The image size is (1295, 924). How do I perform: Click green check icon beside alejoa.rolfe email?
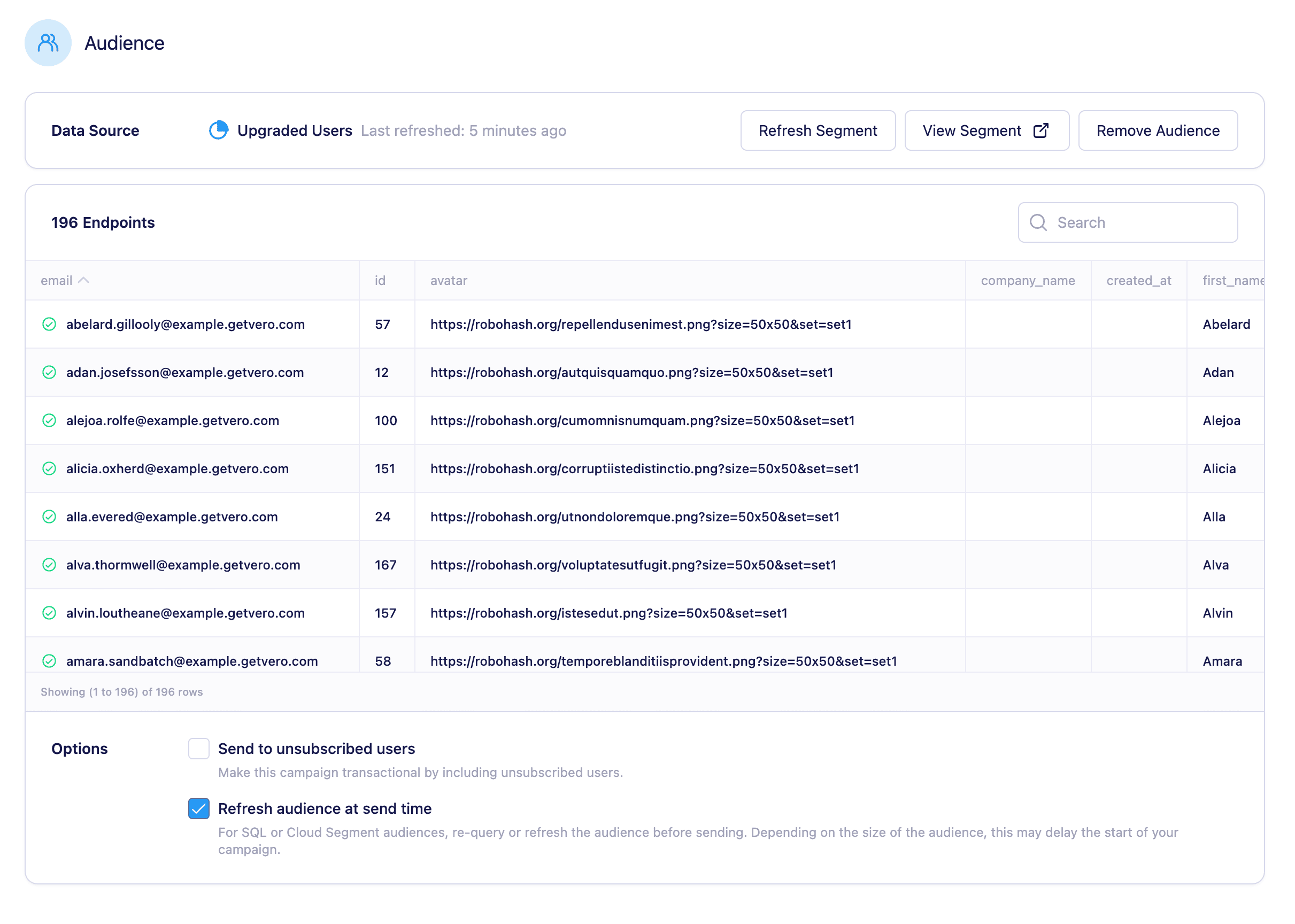click(x=50, y=420)
